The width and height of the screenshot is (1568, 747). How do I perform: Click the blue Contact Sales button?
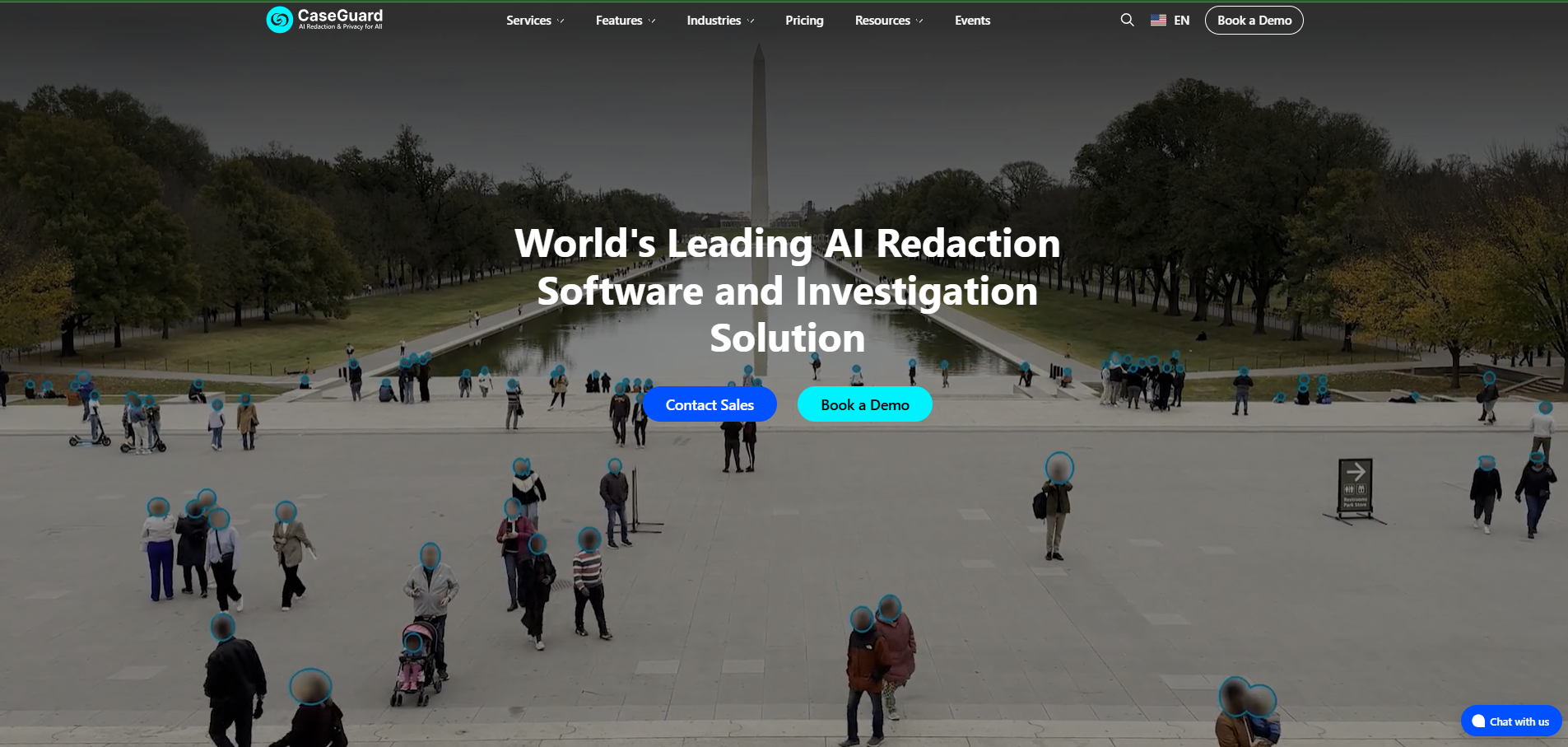click(710, 404)
